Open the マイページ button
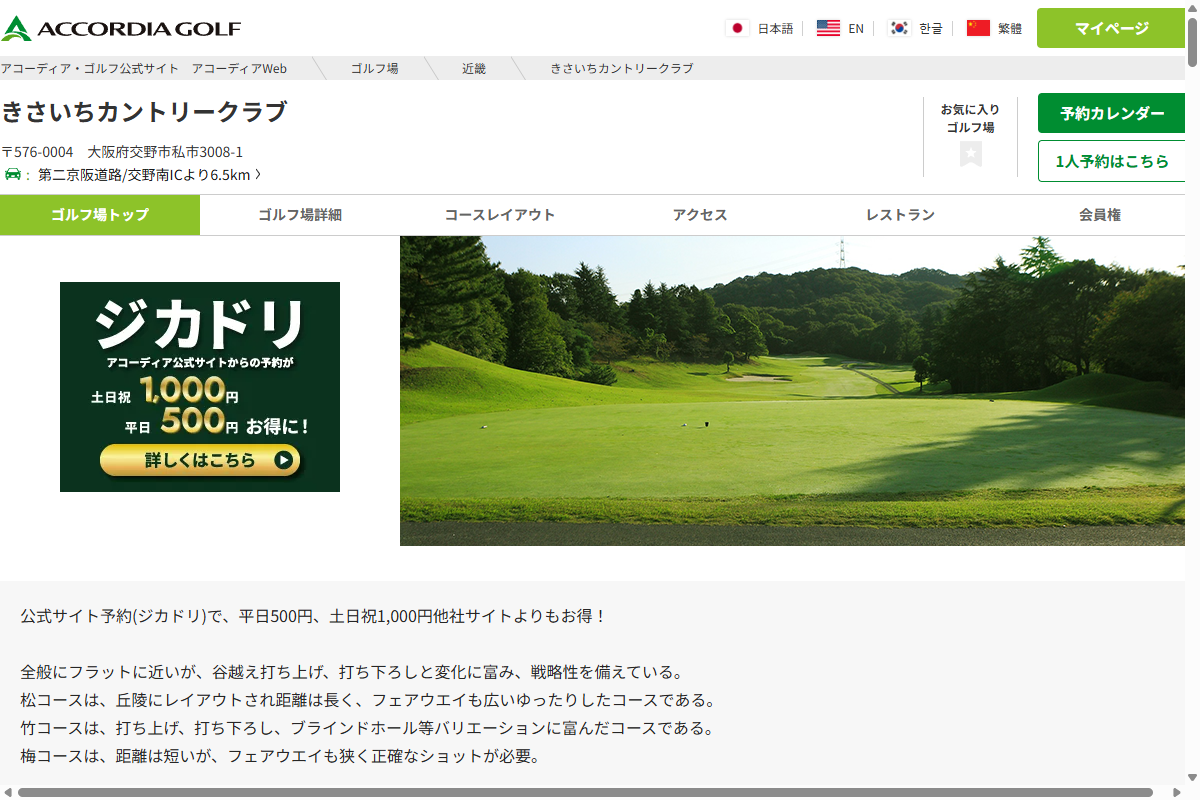The width and height of the screenshot is (1200, 800). click(1111, 28)
